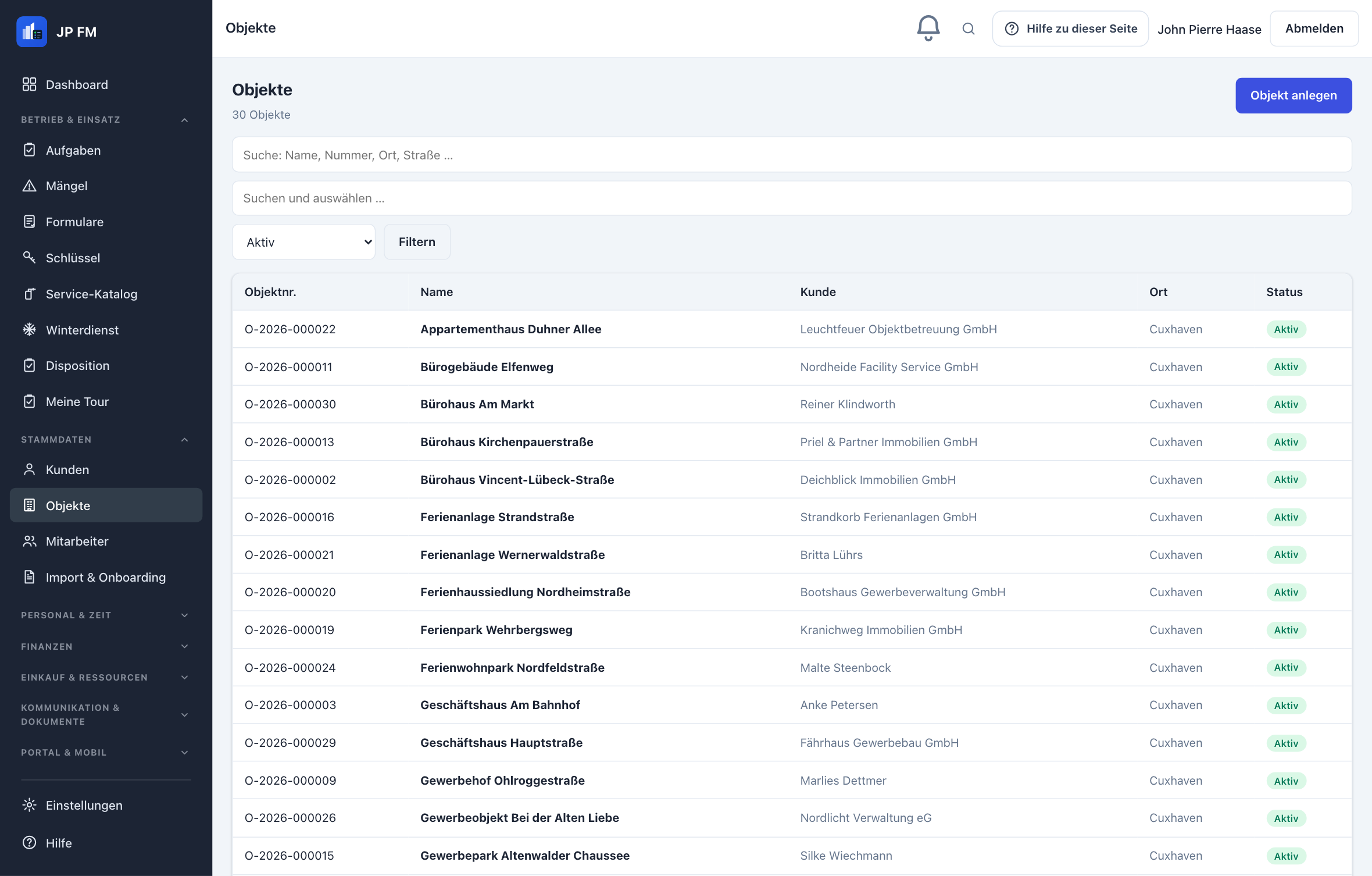Image resolution: width=1372 pixels, height=876 pixels.
Task: Open the Aktiv status dropdown
Action: 303,242
